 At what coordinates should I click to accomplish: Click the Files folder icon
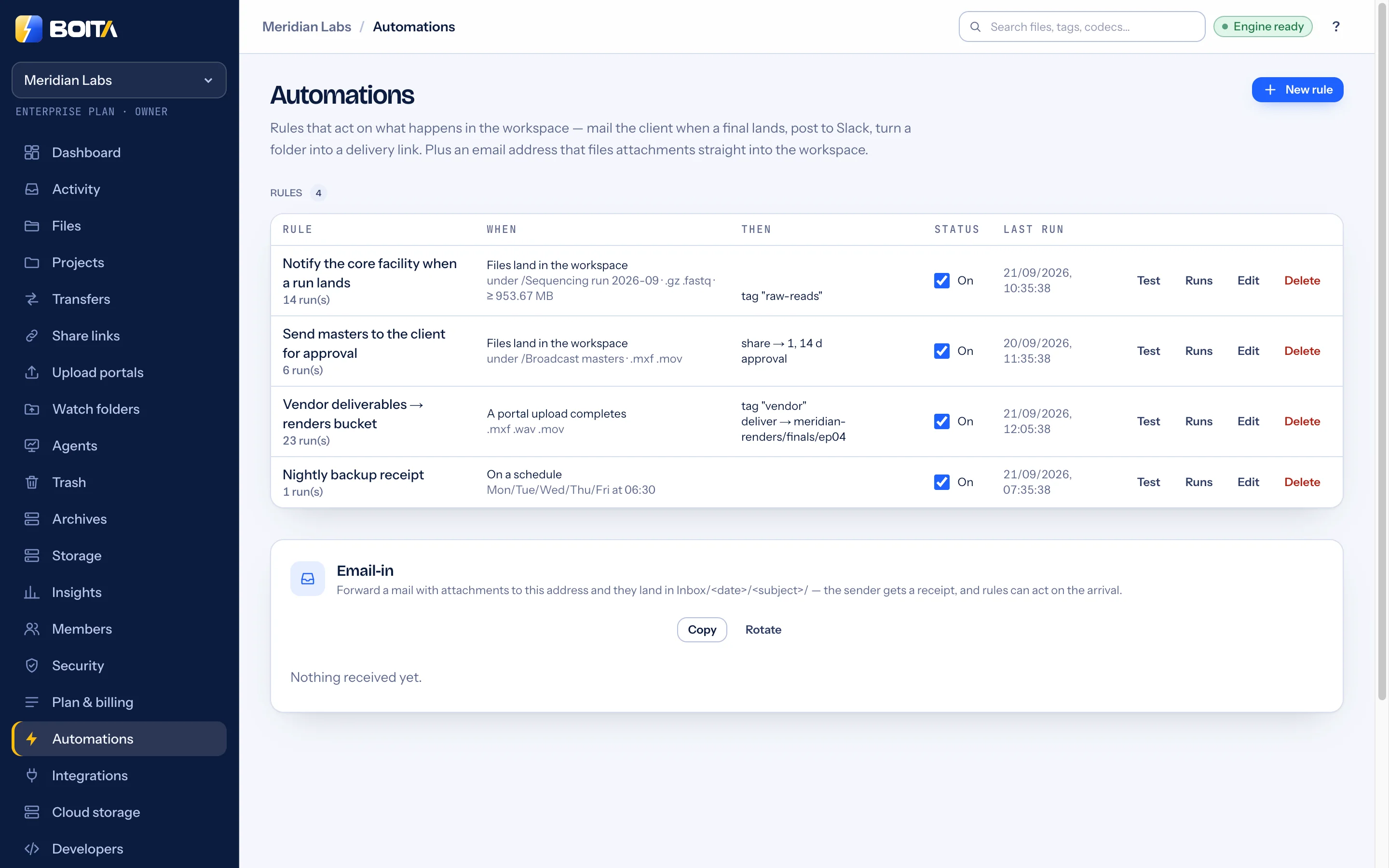[x=31, y=226]
